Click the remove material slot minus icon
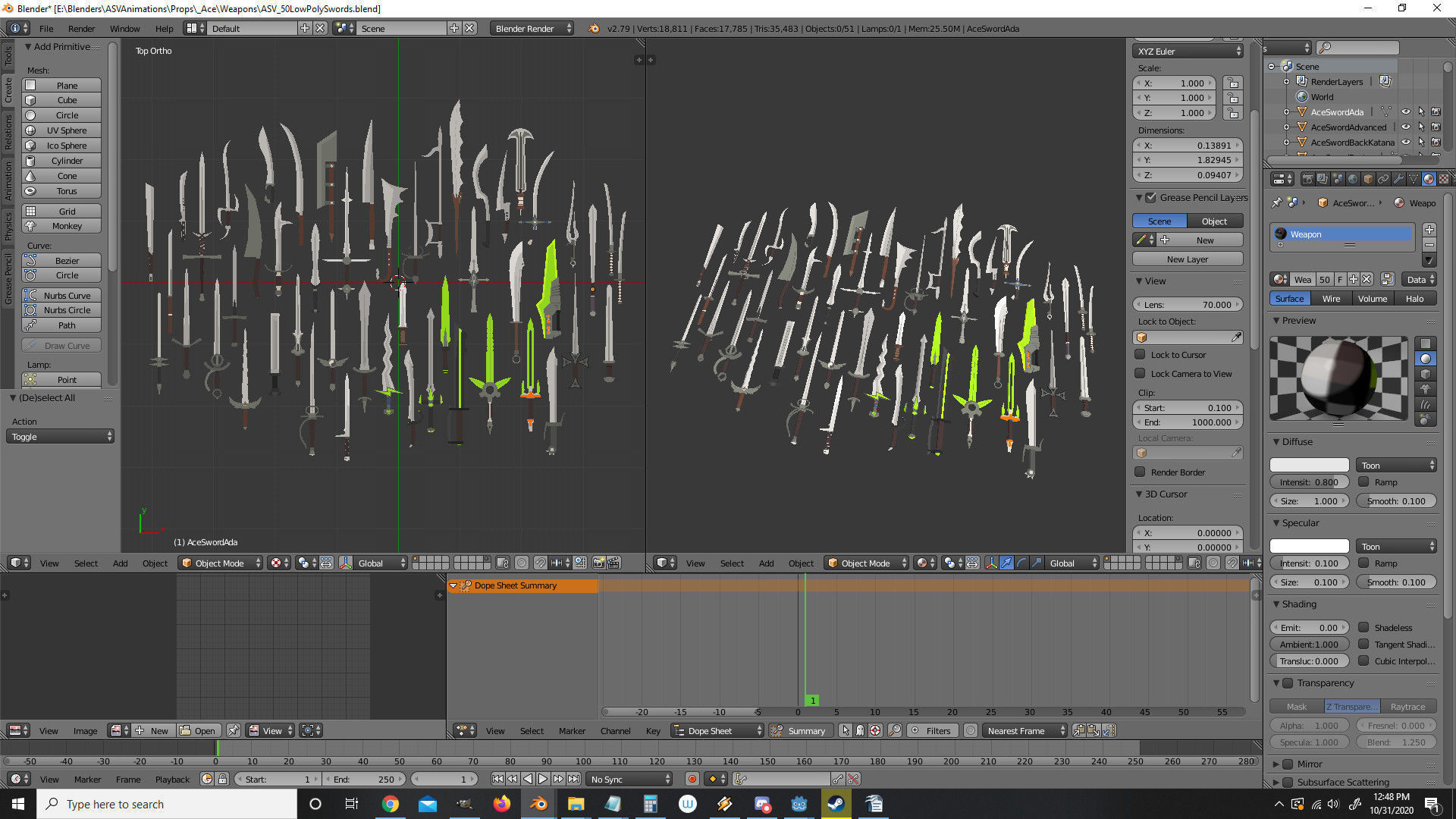The width and height of the screenshot is (1456, 819). pyautogui.click(x=1429, y=245)
